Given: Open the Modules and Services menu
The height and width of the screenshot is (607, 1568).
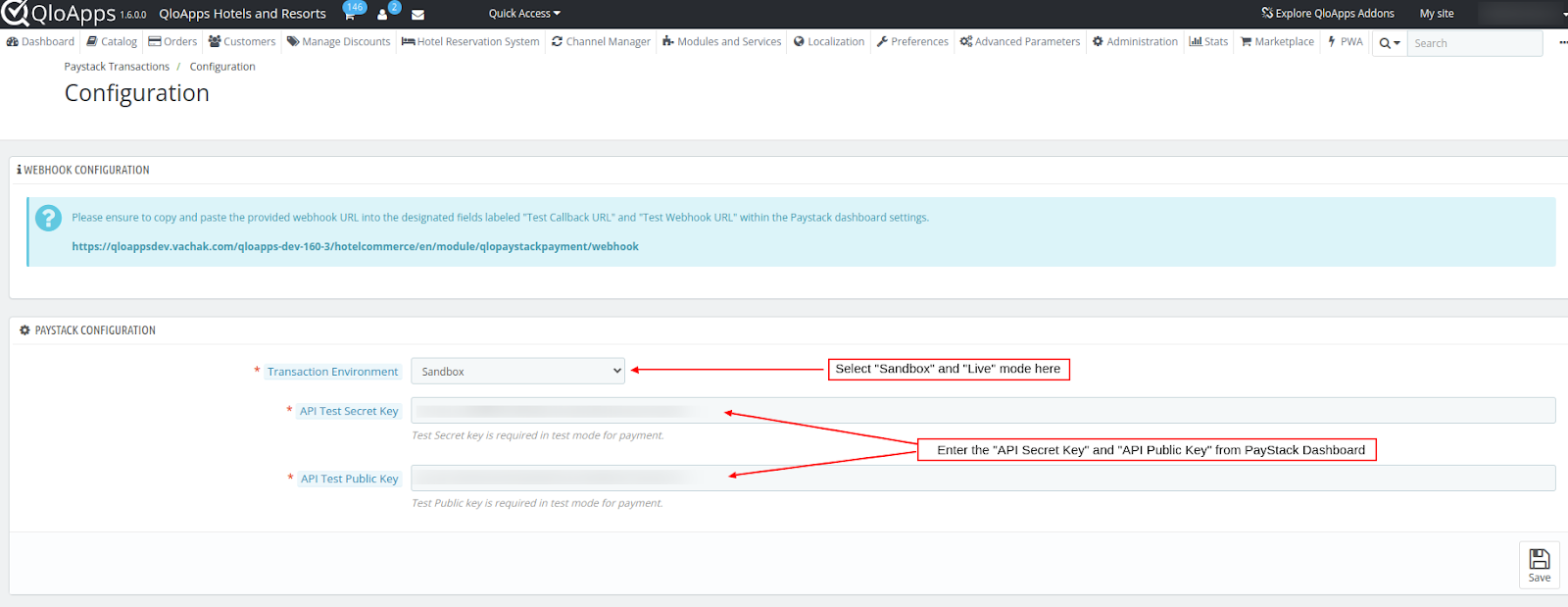Looking at the screenshot, I should (721, 42).
